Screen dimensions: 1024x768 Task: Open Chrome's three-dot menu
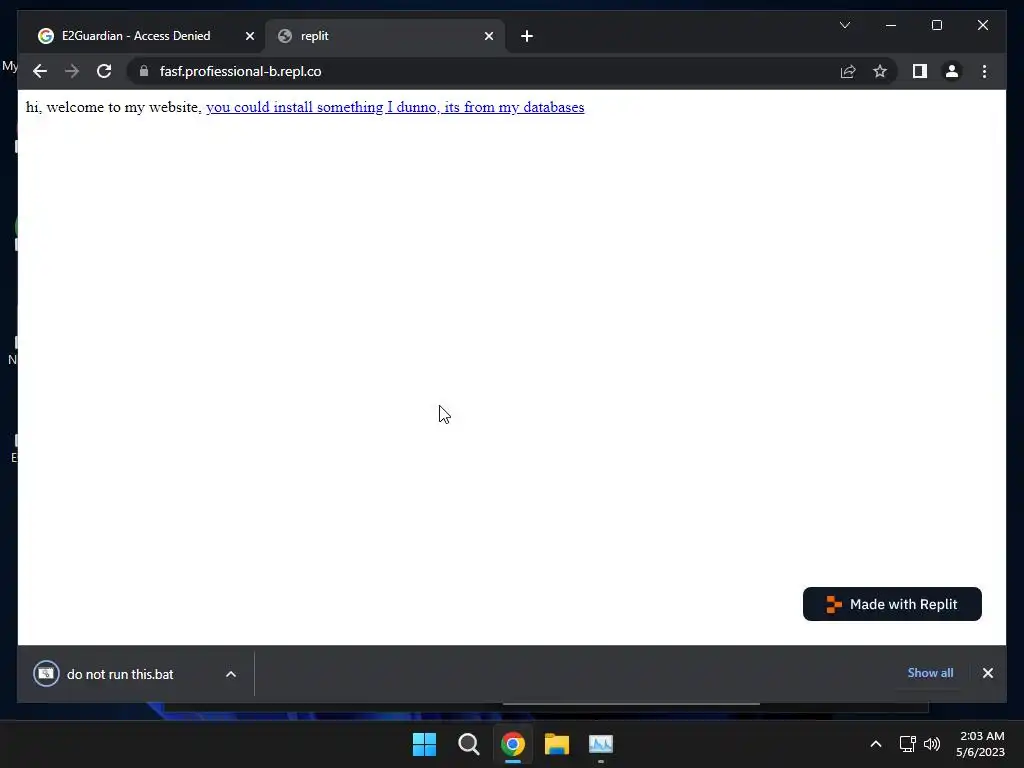point(984,71)
